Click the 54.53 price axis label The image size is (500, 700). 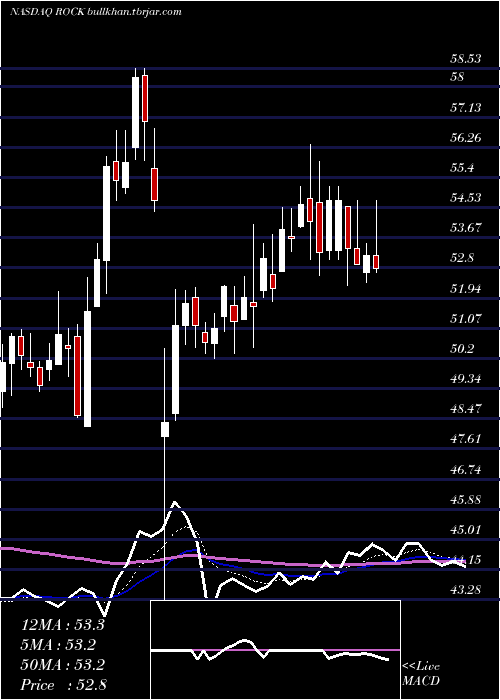(466, 197)
